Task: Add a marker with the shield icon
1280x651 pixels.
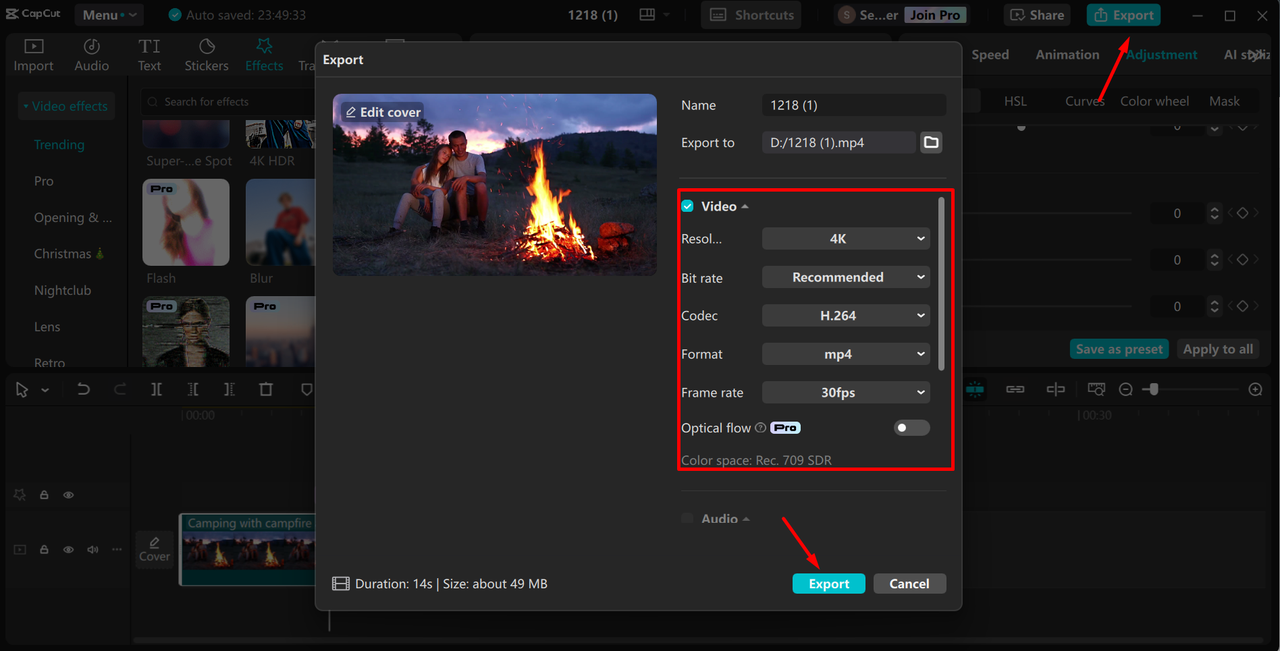Action: tap(307, 390)
